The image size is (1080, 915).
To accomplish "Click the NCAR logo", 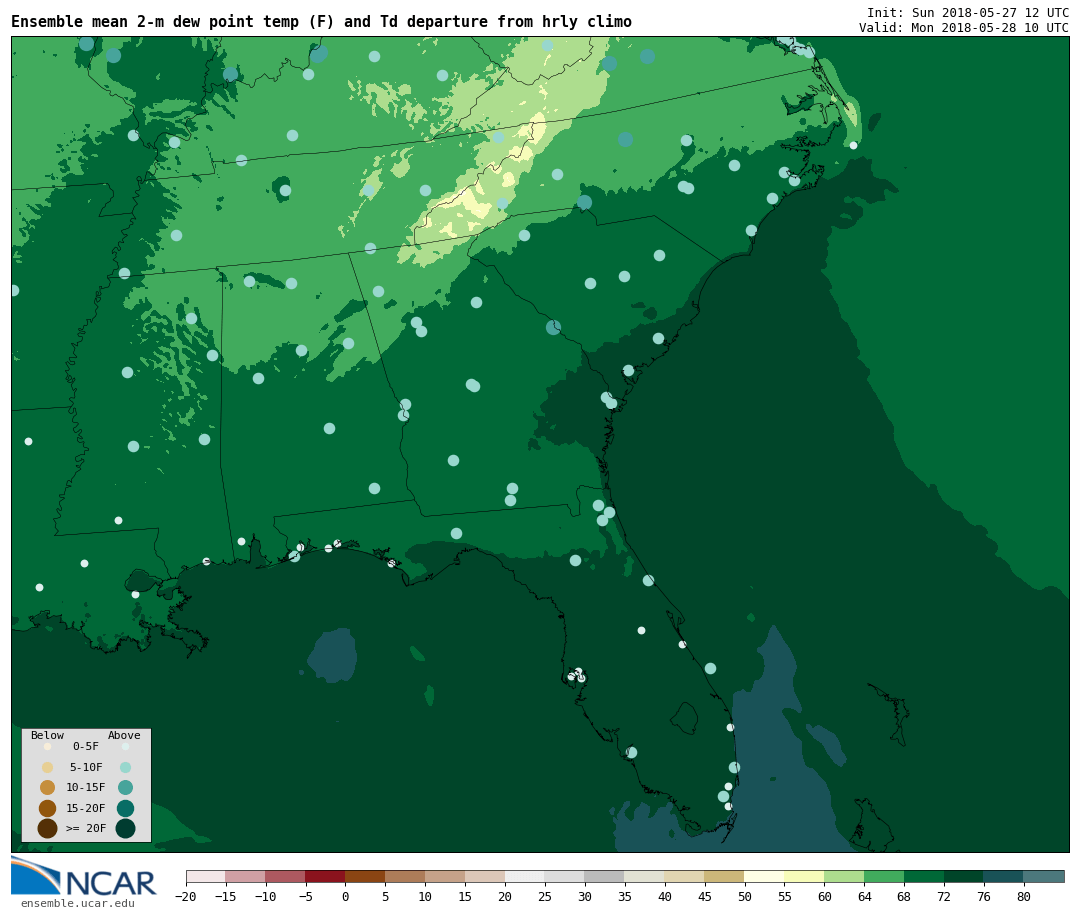I will 83,876.
